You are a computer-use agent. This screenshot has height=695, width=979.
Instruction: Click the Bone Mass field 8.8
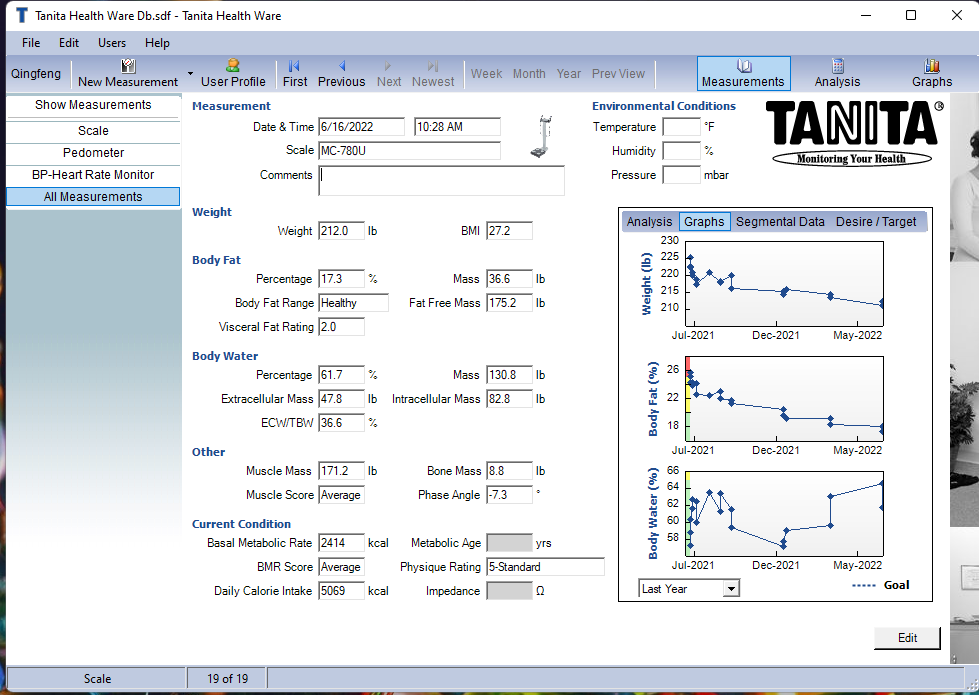[x=509, y=471]
